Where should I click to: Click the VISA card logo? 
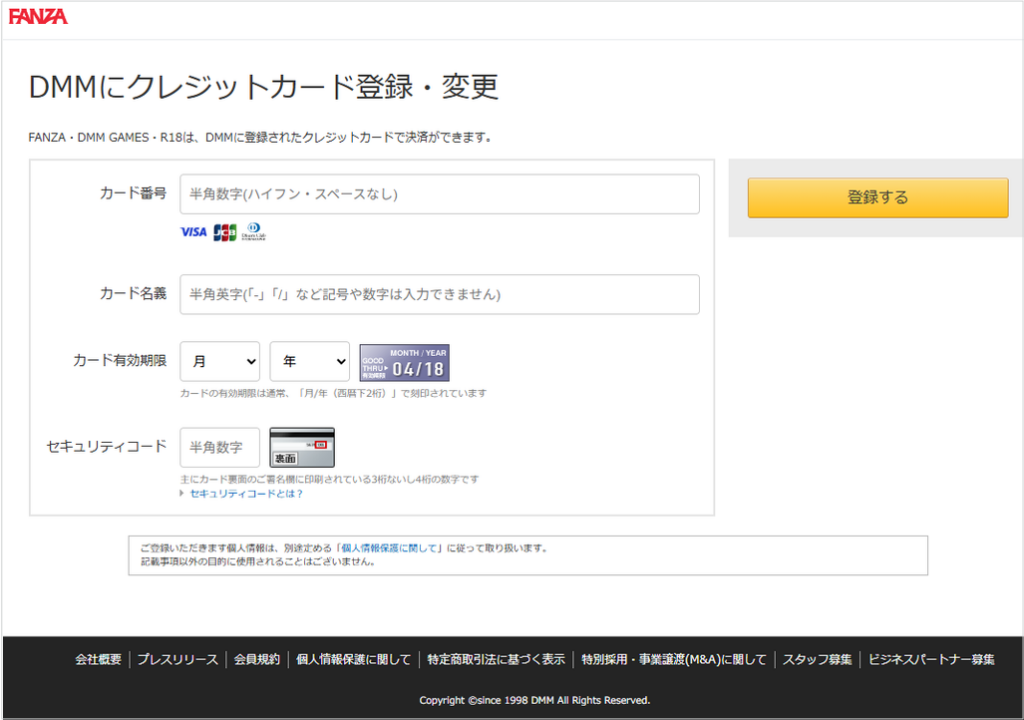(x=193, y=232)
